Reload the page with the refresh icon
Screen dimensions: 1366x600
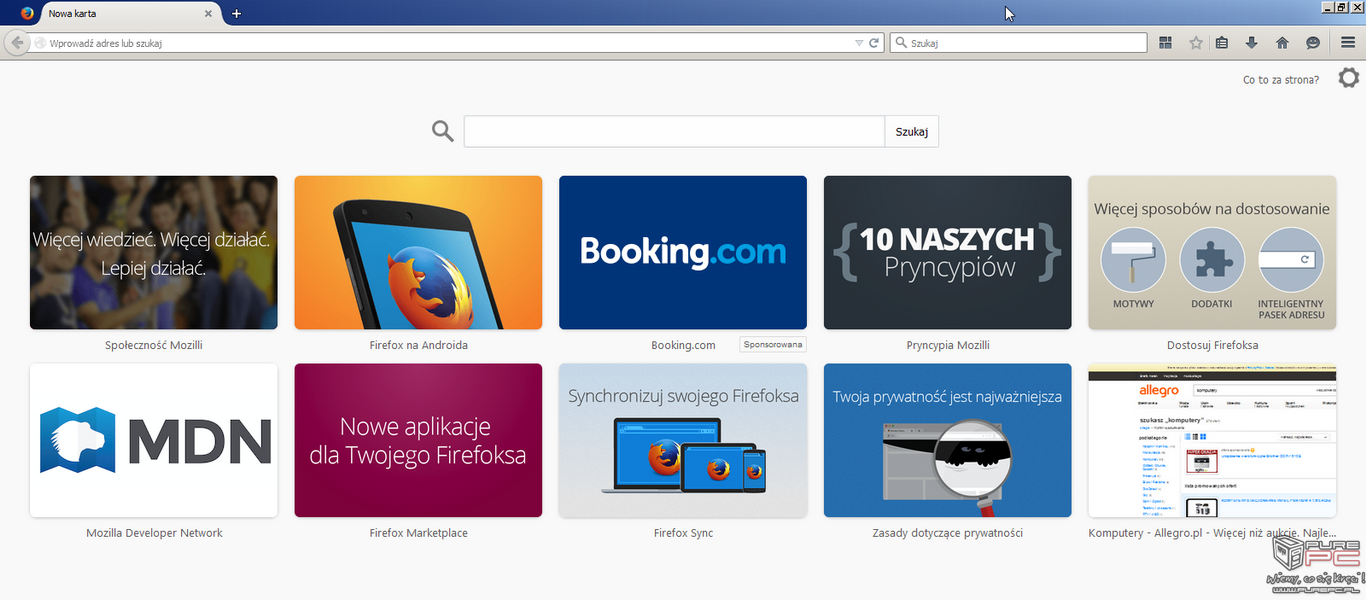(x=874, y=43)
